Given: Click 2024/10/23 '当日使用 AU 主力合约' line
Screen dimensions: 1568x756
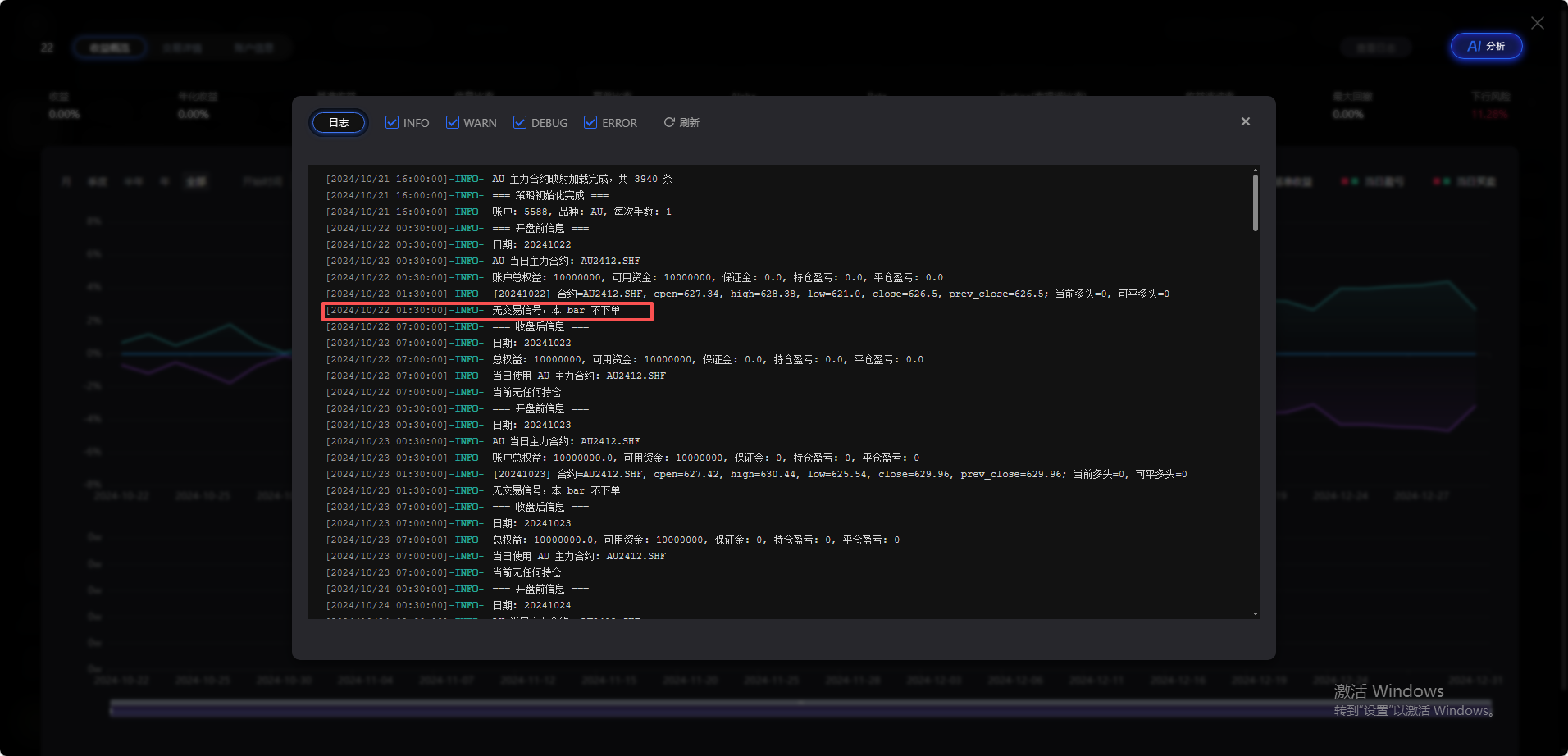Looking at the screenshot, I should click(496, 556).
